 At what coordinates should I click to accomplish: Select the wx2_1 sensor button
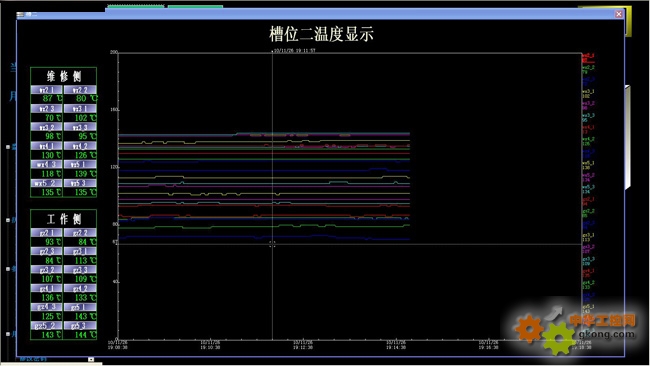click(46, 90)
